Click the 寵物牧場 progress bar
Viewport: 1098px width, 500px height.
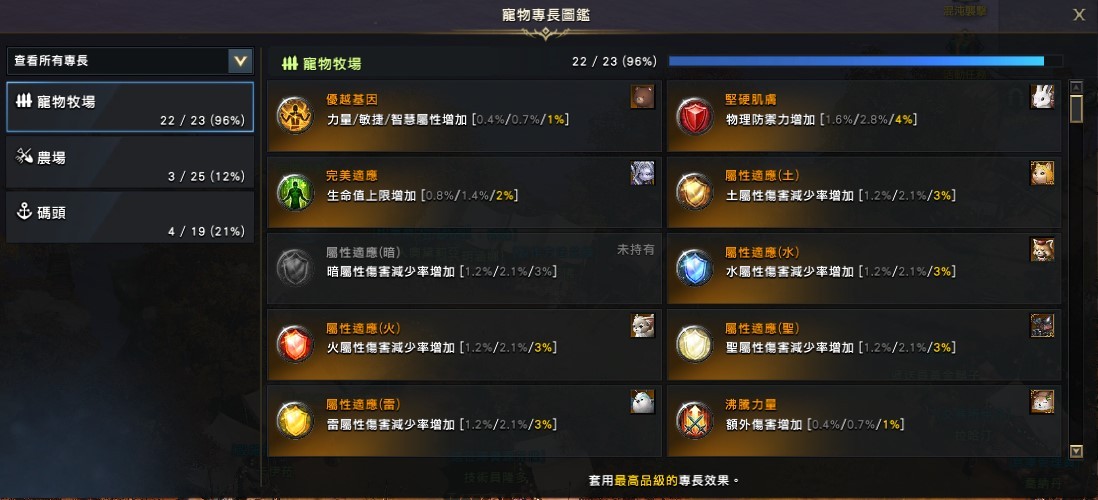coord(866,61)
